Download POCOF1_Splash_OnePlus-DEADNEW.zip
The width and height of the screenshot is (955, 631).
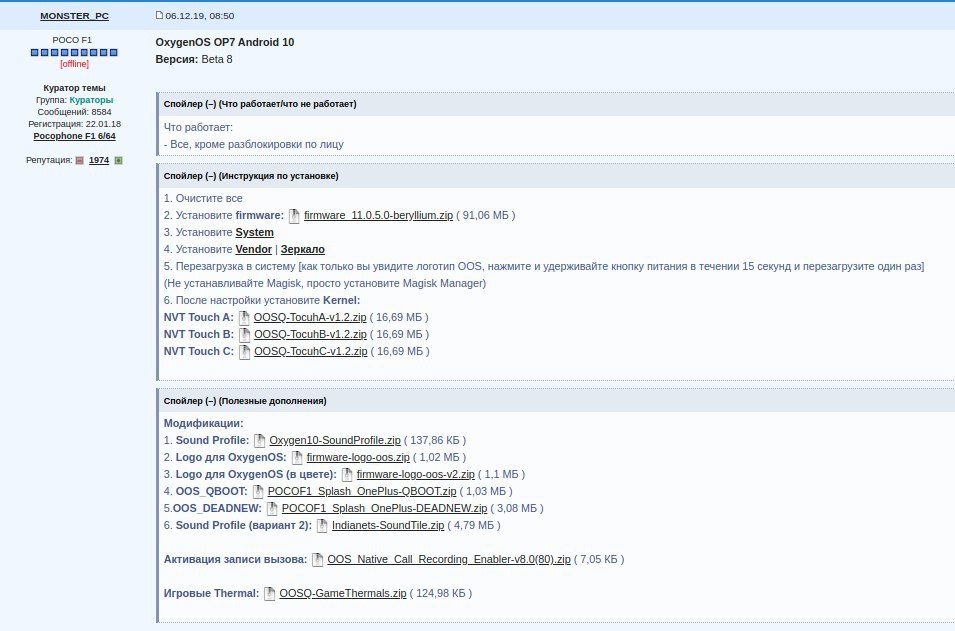[384, 509]
